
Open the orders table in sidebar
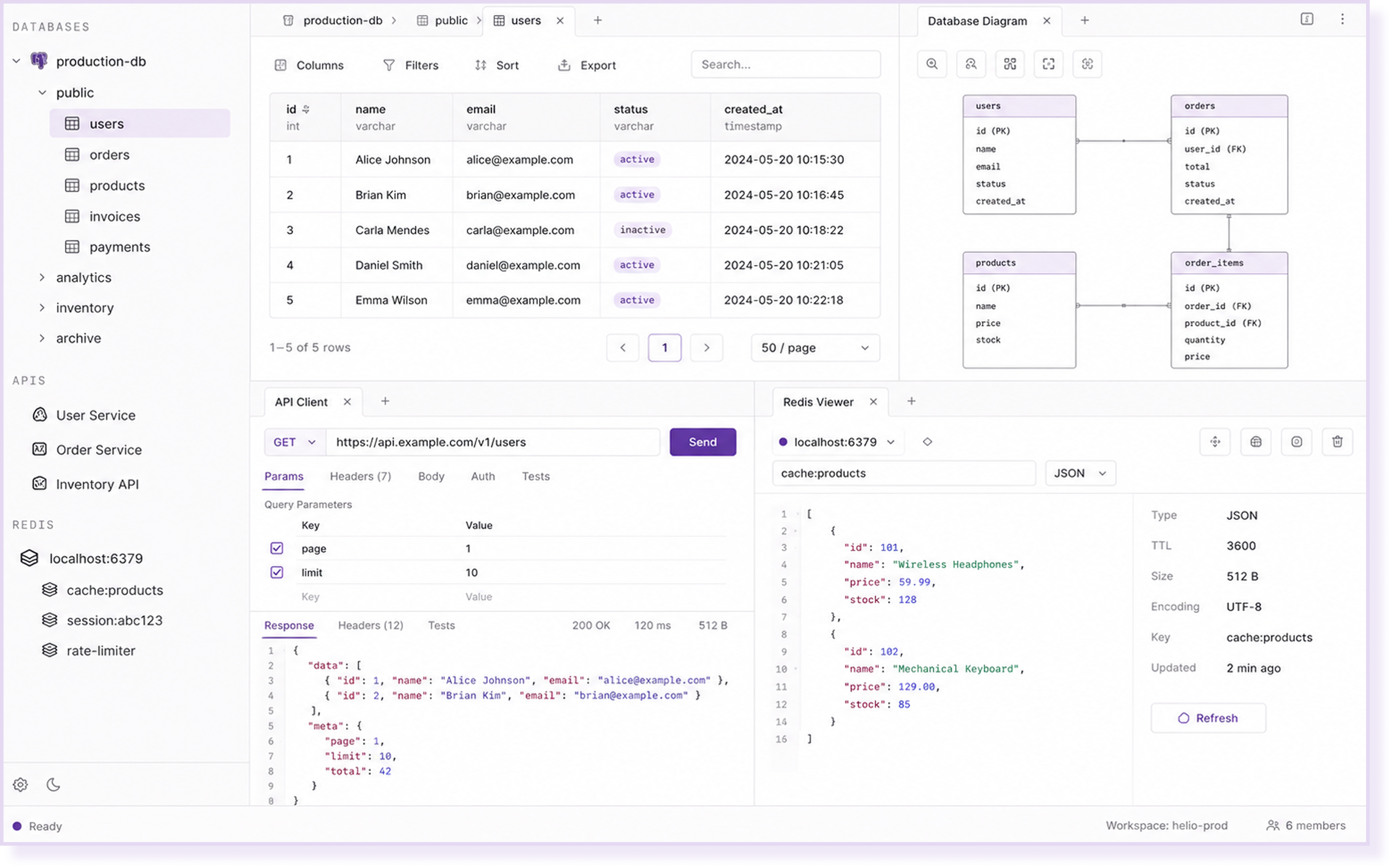(x=140, y=154)
